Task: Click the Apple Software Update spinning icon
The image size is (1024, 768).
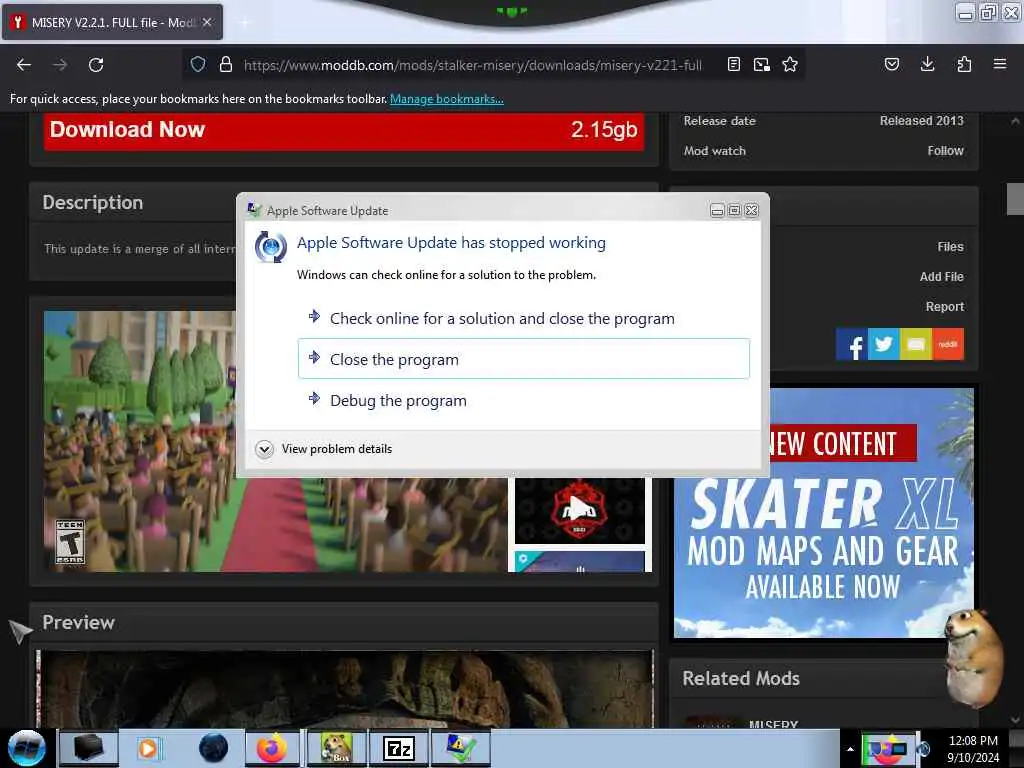Action: 270,247
